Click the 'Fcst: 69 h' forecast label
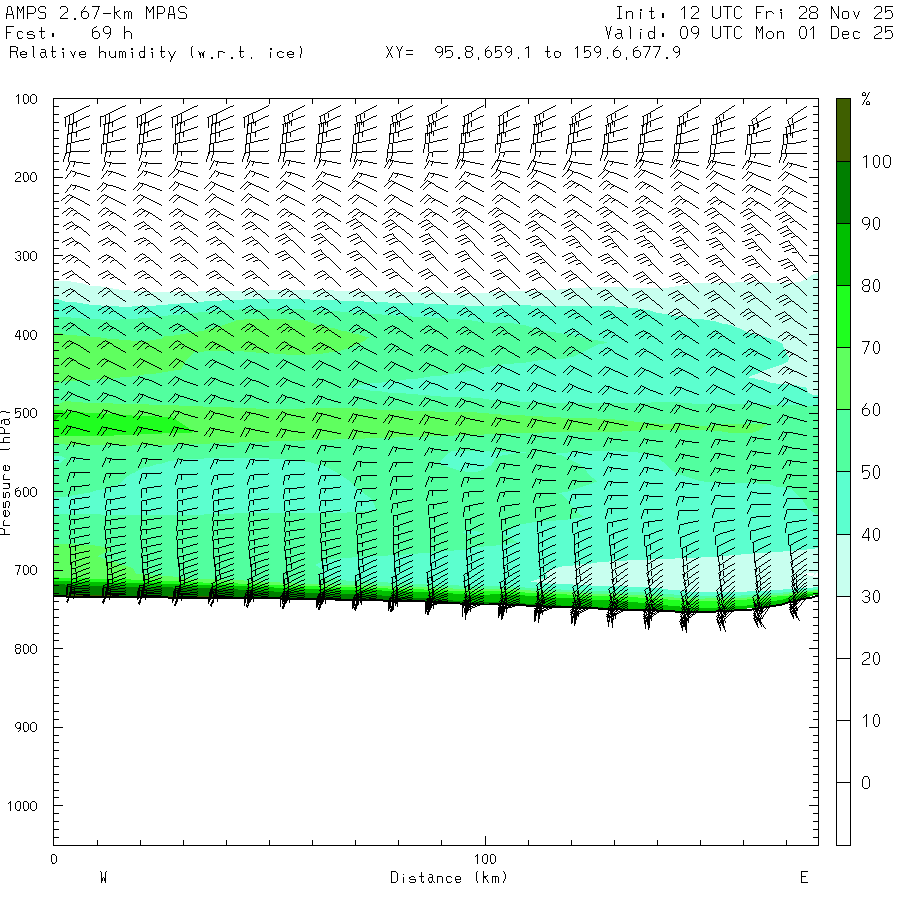 69,33
